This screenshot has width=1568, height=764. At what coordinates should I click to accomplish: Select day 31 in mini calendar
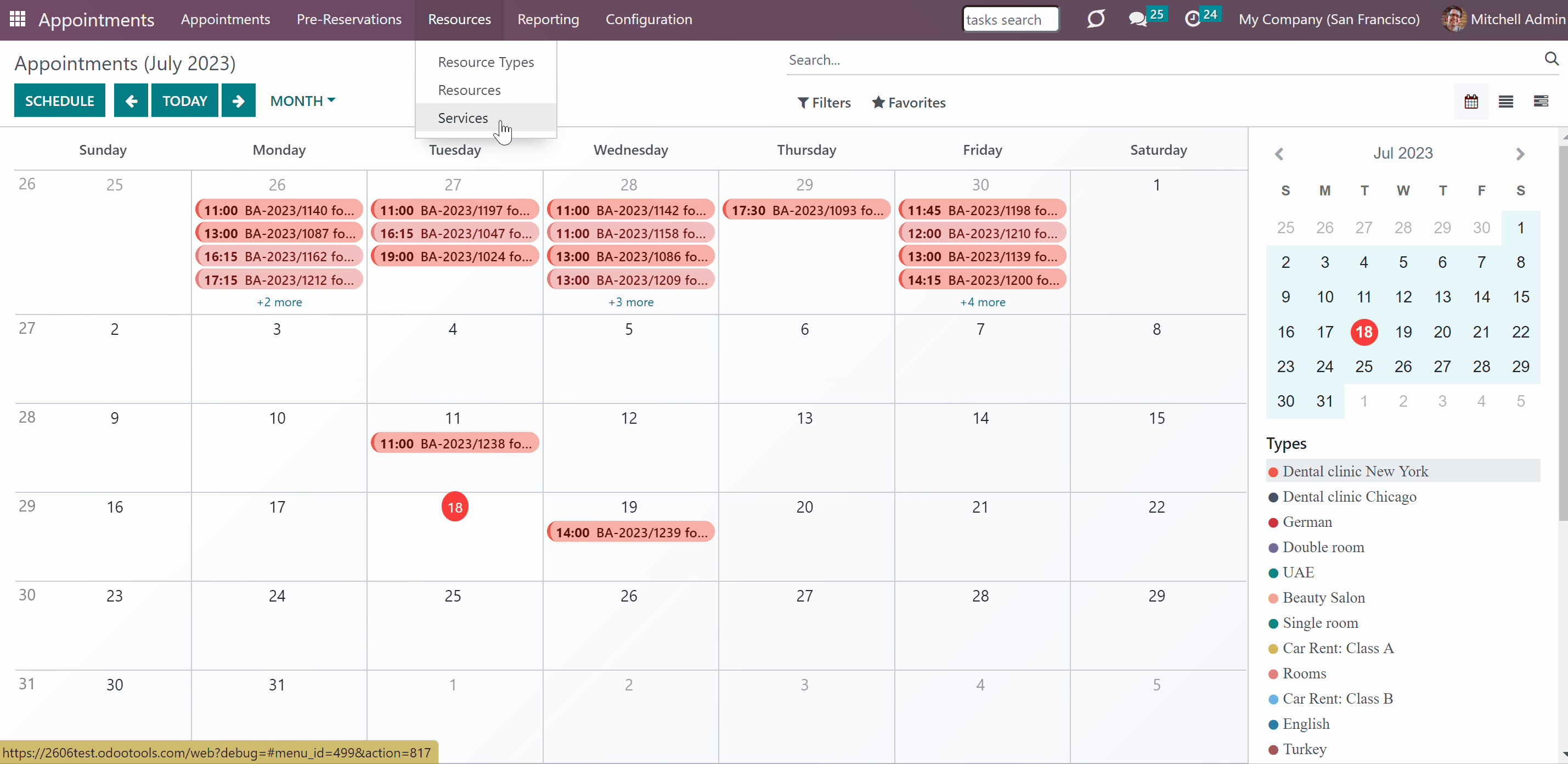[x=1324, y=401]
